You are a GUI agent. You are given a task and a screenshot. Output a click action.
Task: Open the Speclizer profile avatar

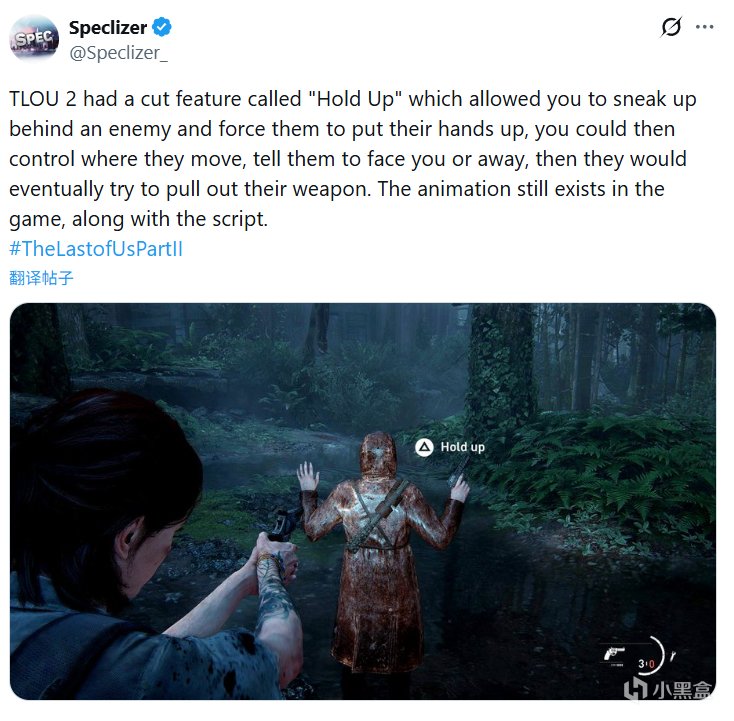click(x=35, y=39)
